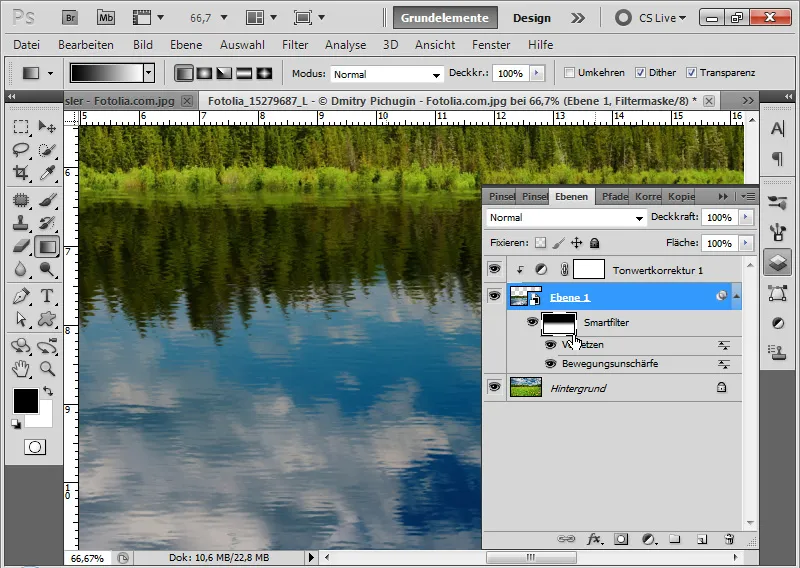The height and width of the screenshot is (568, 800).
Task: Select the Lasso tool
Action: [21, 150]
